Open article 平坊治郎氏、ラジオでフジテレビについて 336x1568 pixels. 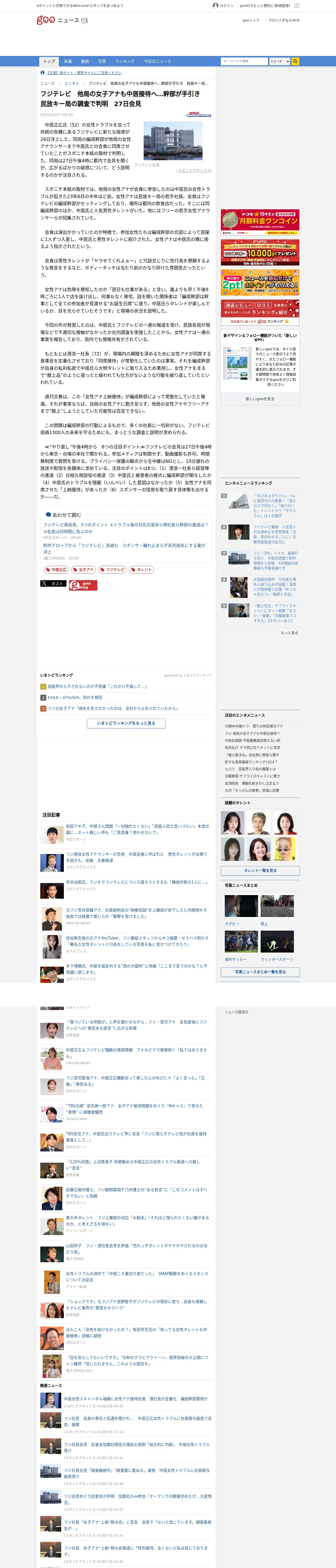137,882
